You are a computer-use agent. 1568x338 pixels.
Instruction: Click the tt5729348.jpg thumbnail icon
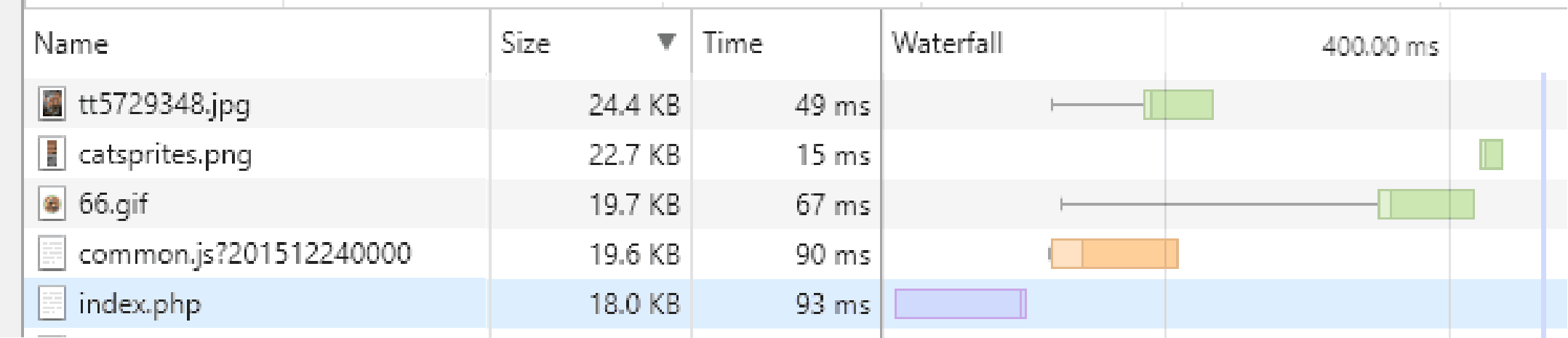52,104
